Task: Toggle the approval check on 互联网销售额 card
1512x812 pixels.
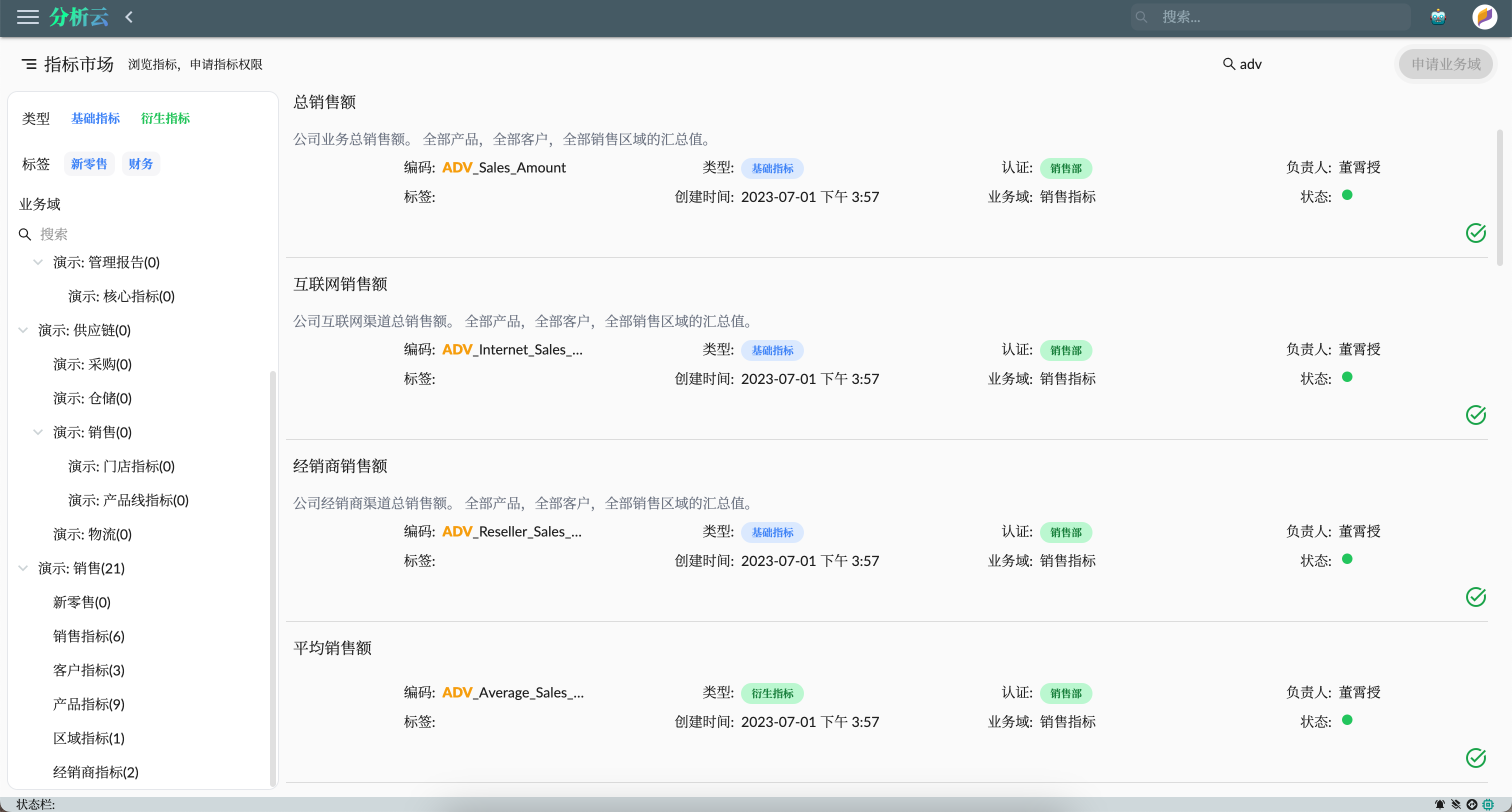Action: point(1475,415)
